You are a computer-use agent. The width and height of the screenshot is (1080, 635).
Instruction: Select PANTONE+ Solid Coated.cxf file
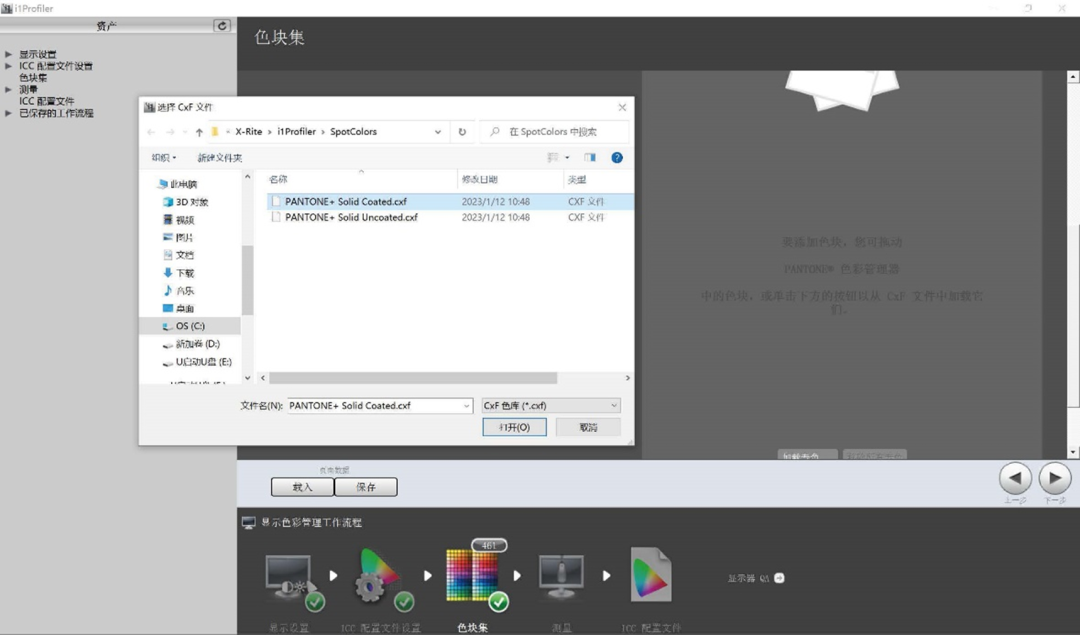(450, 202)
